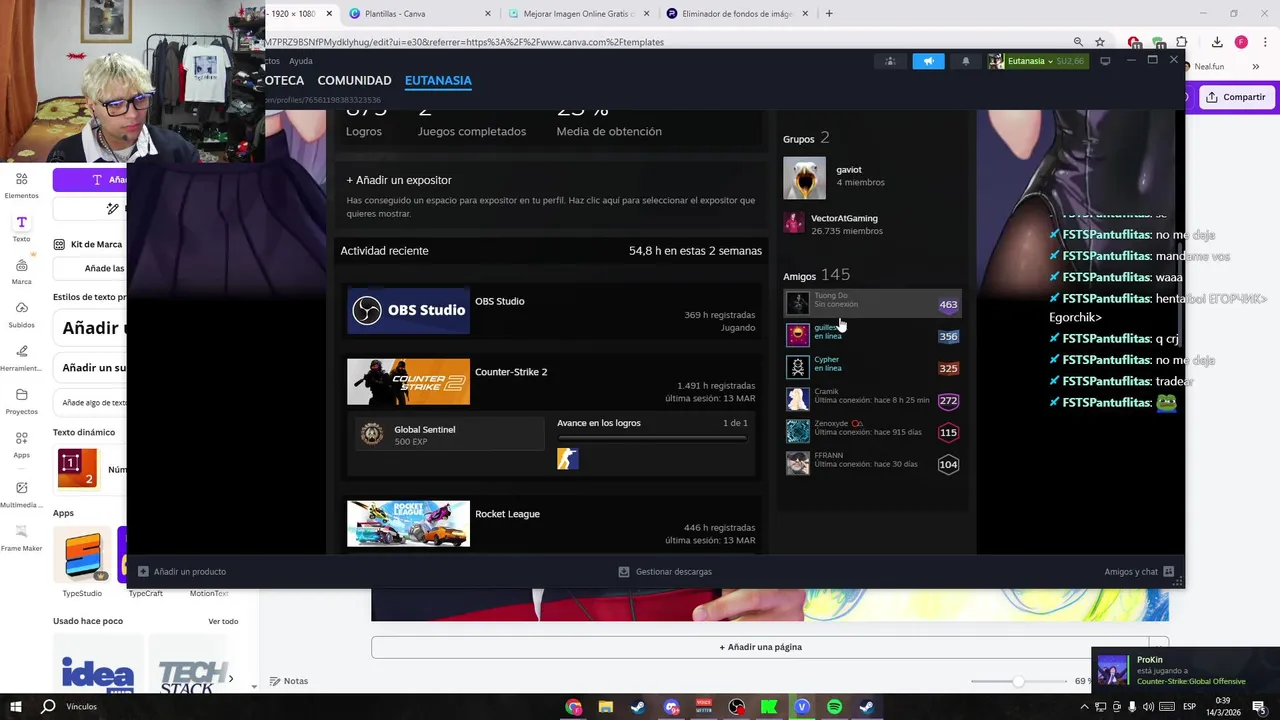Switch to Mejorar Imagen Online tab
This screenshot has height=720, width=1280.
point(578,14)
